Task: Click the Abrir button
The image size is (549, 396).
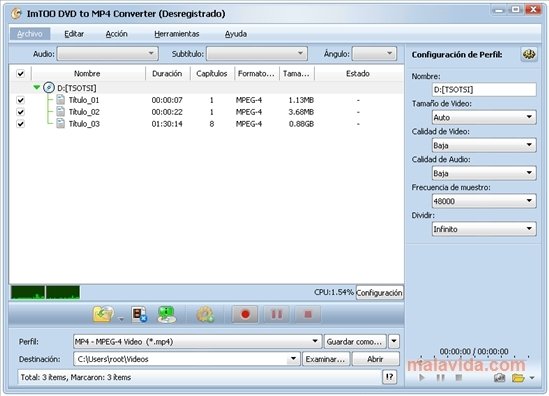Action: pos(375,359)
